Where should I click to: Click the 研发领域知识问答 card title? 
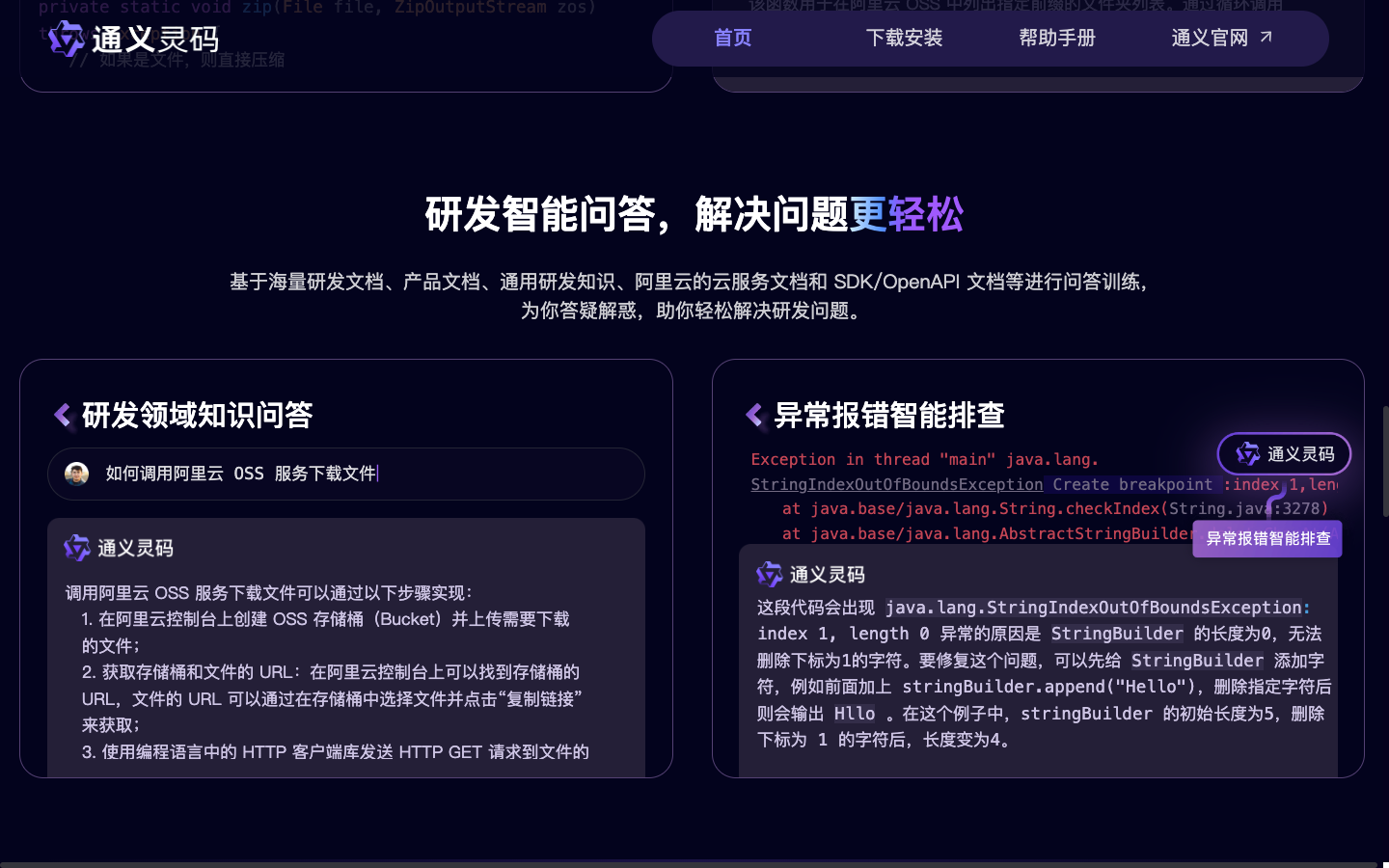tap(197, 416)
